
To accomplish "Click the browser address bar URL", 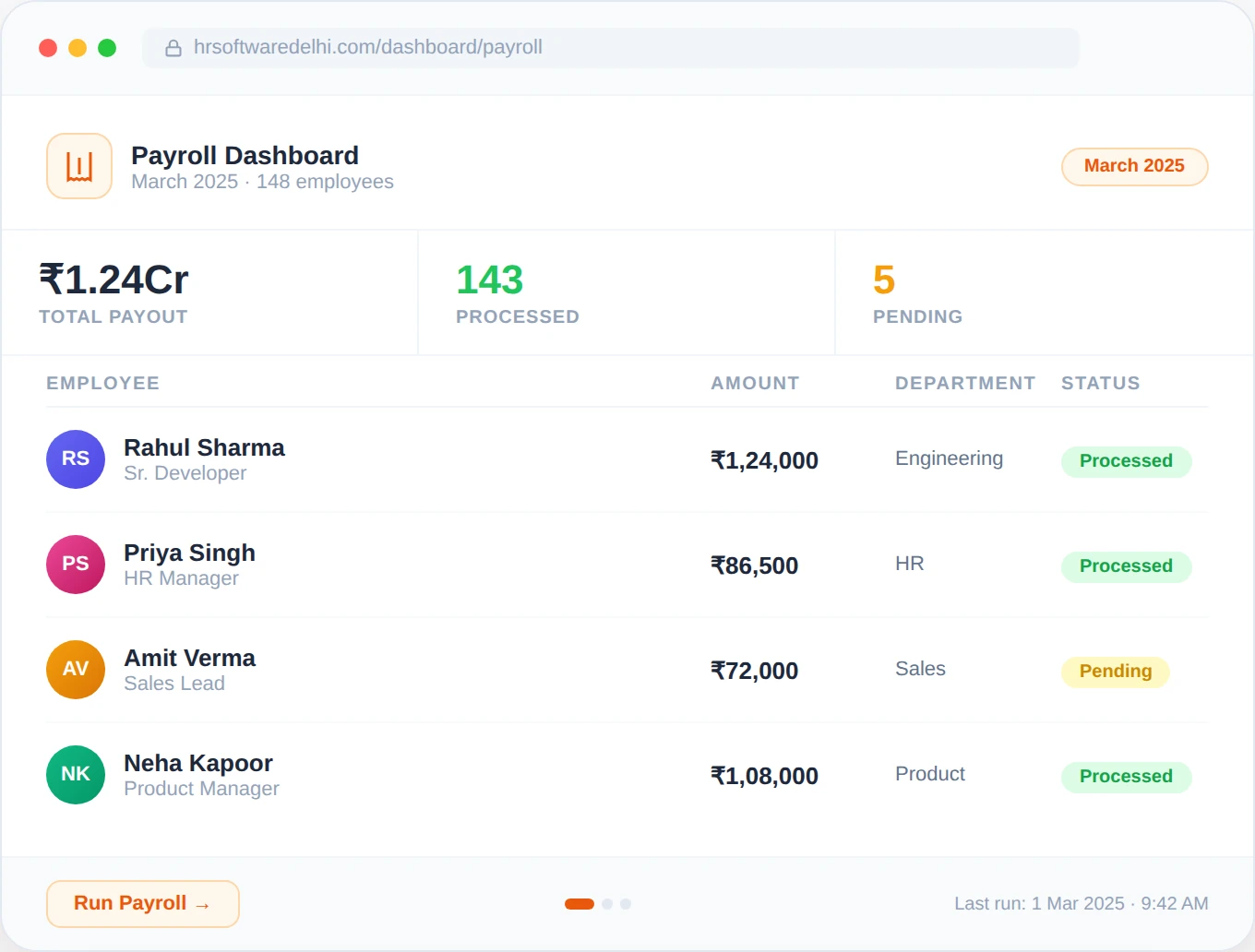I will pos(367,47).
